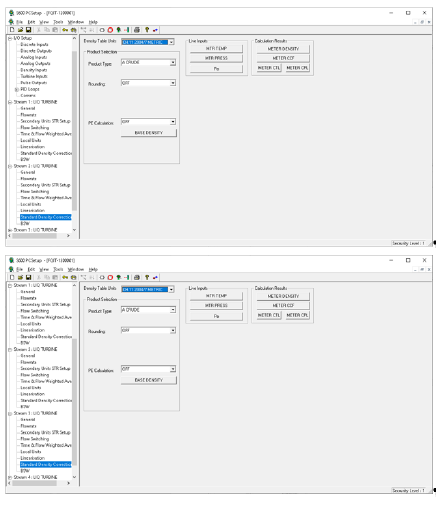The width and height of the screenshot is (439, 507).
Task: Open Density Table Units dropdown in lower window
Action: pyautogui.click(x=171, y=289)
